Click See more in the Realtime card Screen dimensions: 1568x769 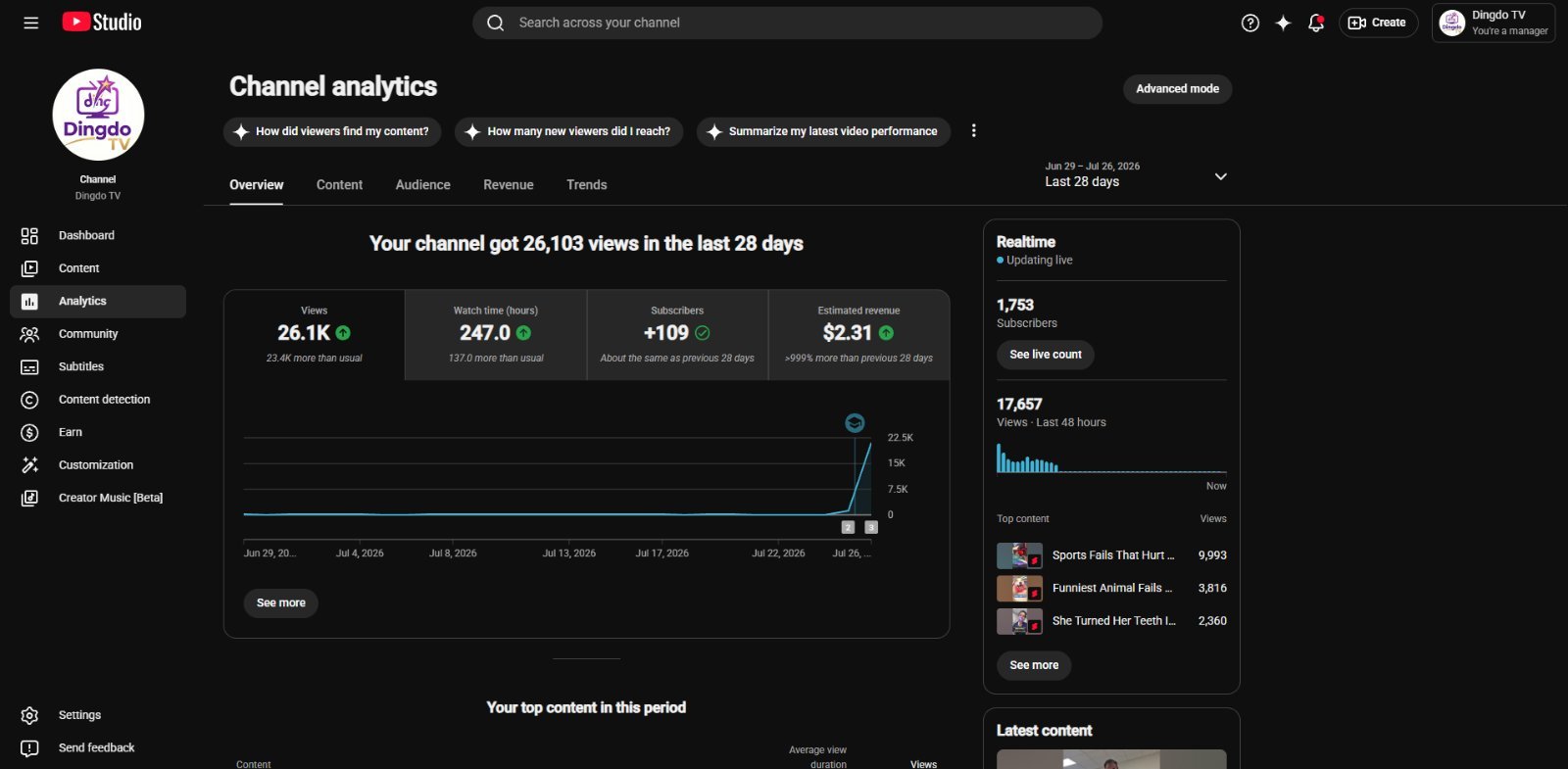[x=1034, y=665]
